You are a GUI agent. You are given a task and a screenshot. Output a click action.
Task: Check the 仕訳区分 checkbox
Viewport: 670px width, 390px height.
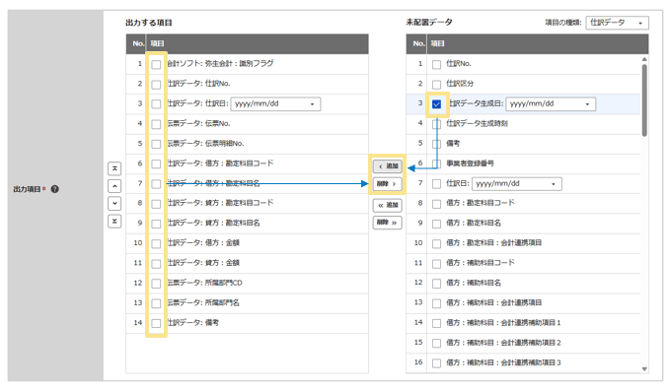(x=436, y=85)
